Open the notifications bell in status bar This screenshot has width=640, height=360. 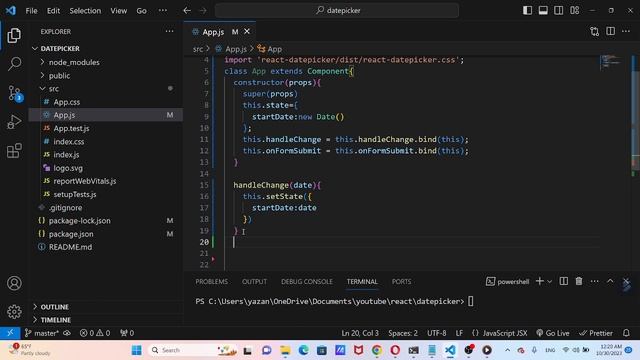click(626, 333)
